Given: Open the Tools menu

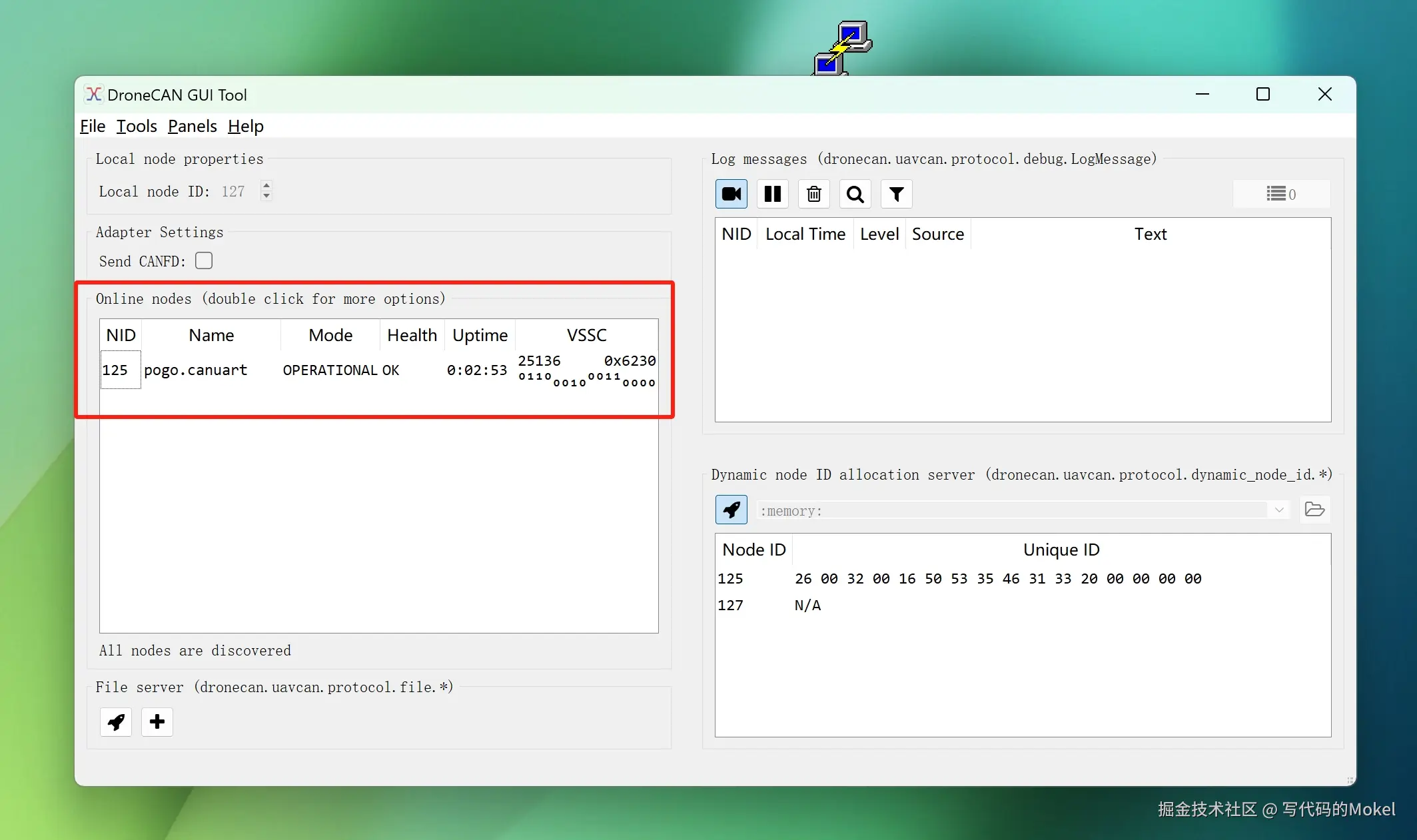Looking at the screenshot, I should [x=137, y=127].
